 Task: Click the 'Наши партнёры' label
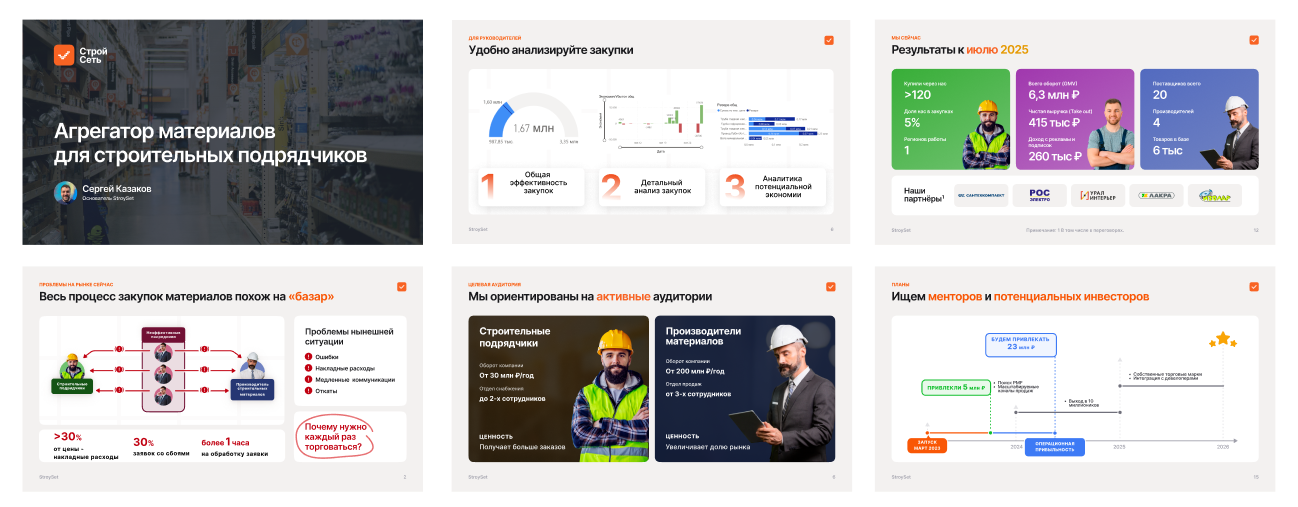coord(924,194)
